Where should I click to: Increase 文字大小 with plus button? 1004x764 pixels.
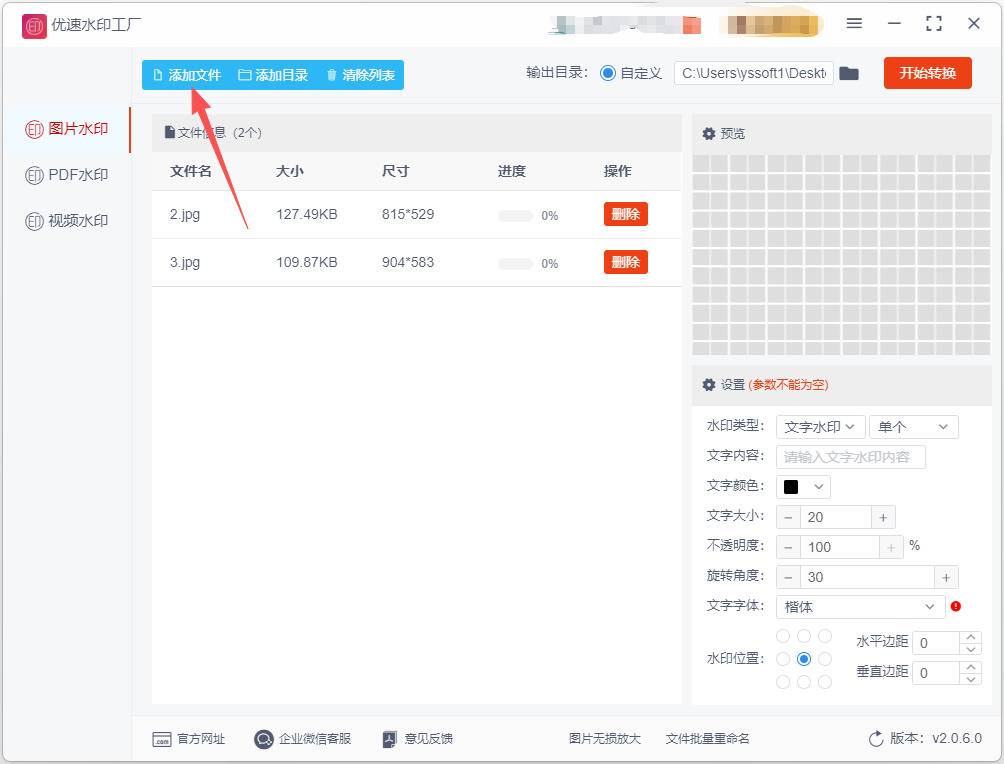coord(883,517)
